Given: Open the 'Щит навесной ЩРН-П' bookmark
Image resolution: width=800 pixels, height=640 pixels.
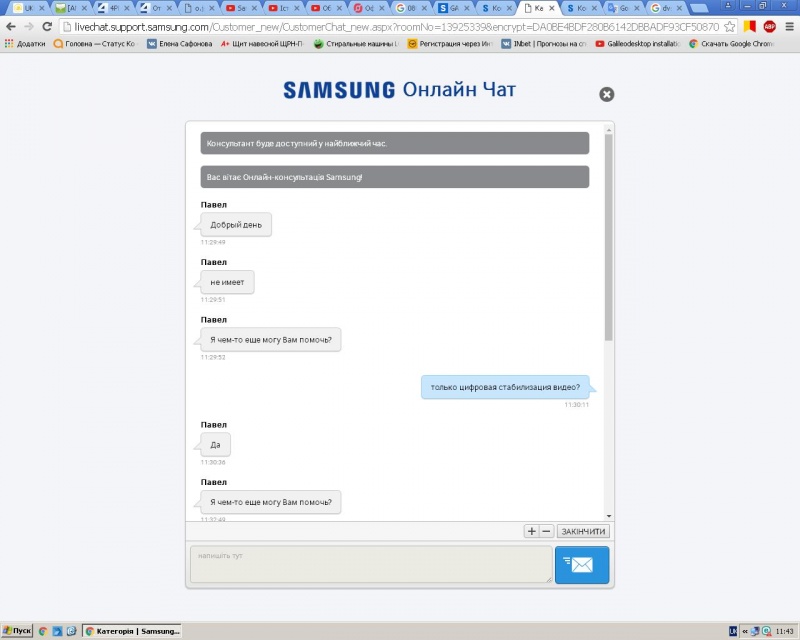Looking at the screenshot, I should point(263,44).
